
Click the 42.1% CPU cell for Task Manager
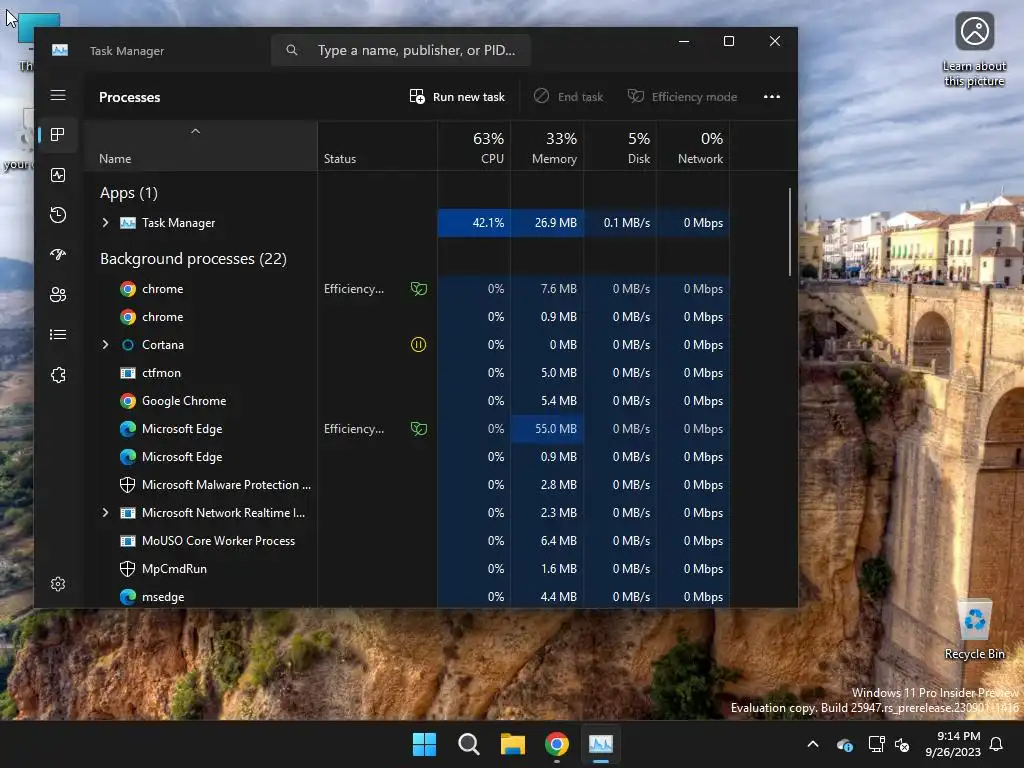click(474, 223)
